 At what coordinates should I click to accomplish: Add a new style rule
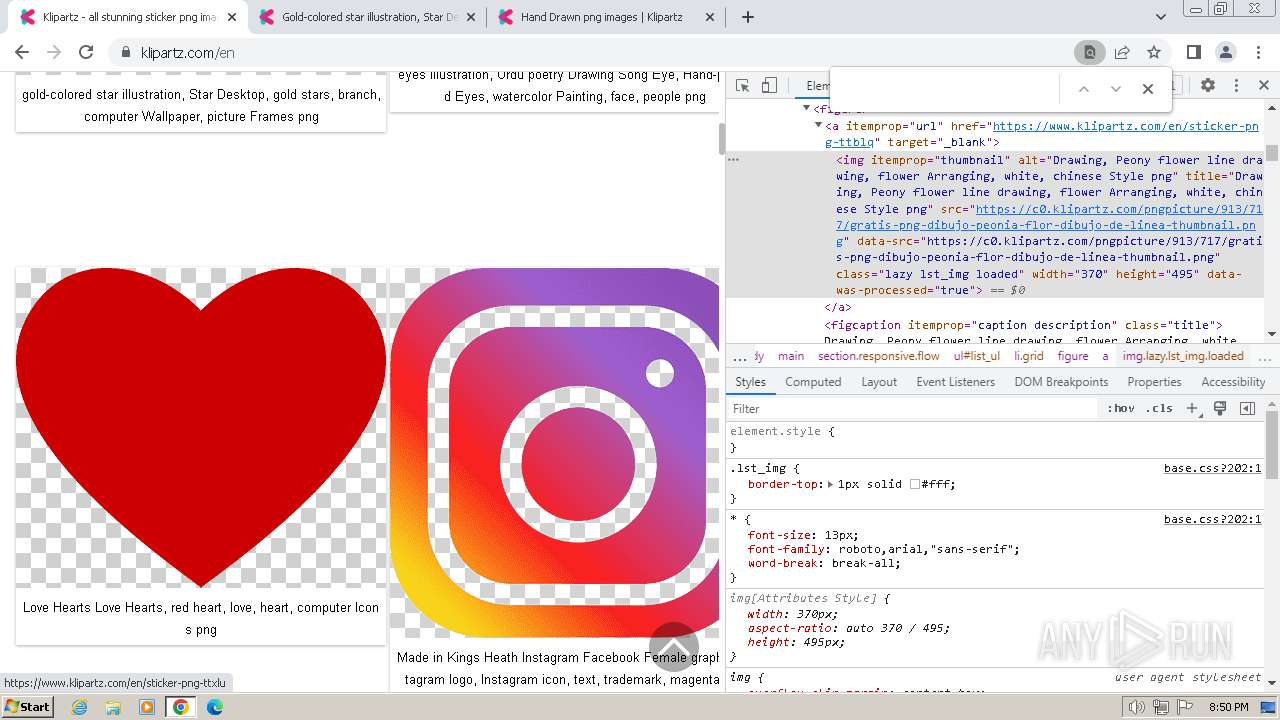(1192, 408)
